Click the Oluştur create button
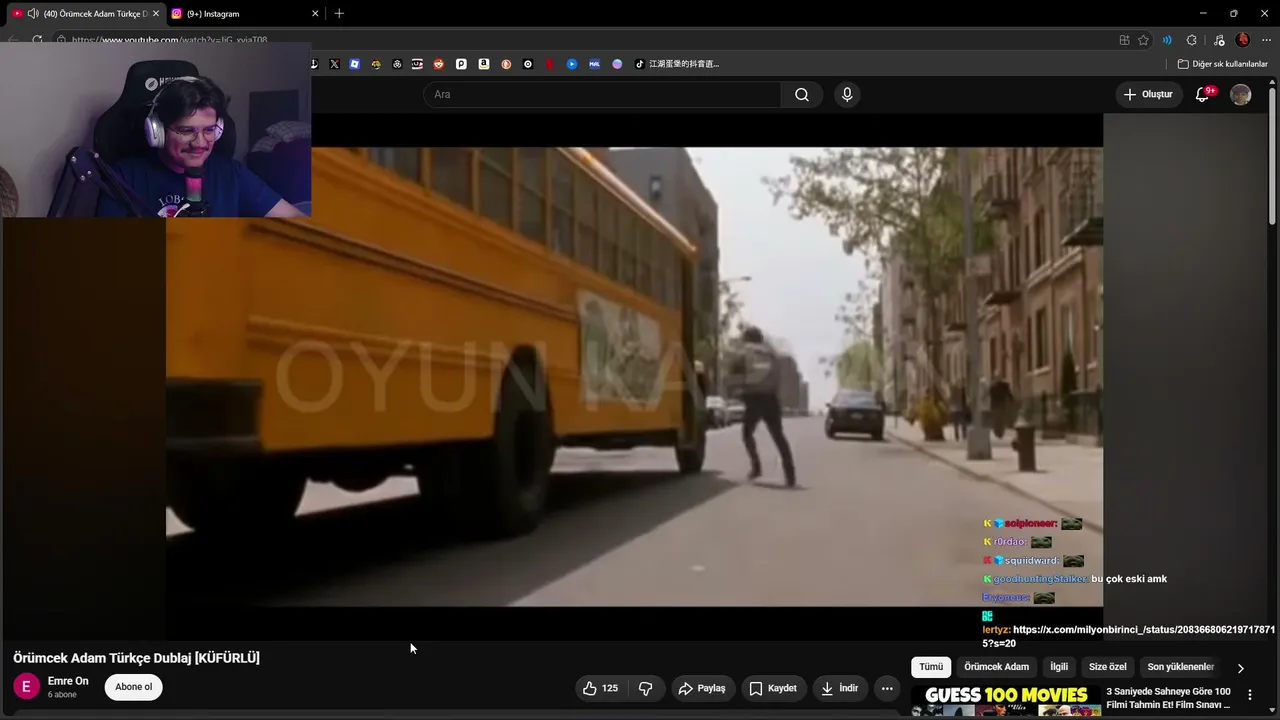 [1148, 94]
